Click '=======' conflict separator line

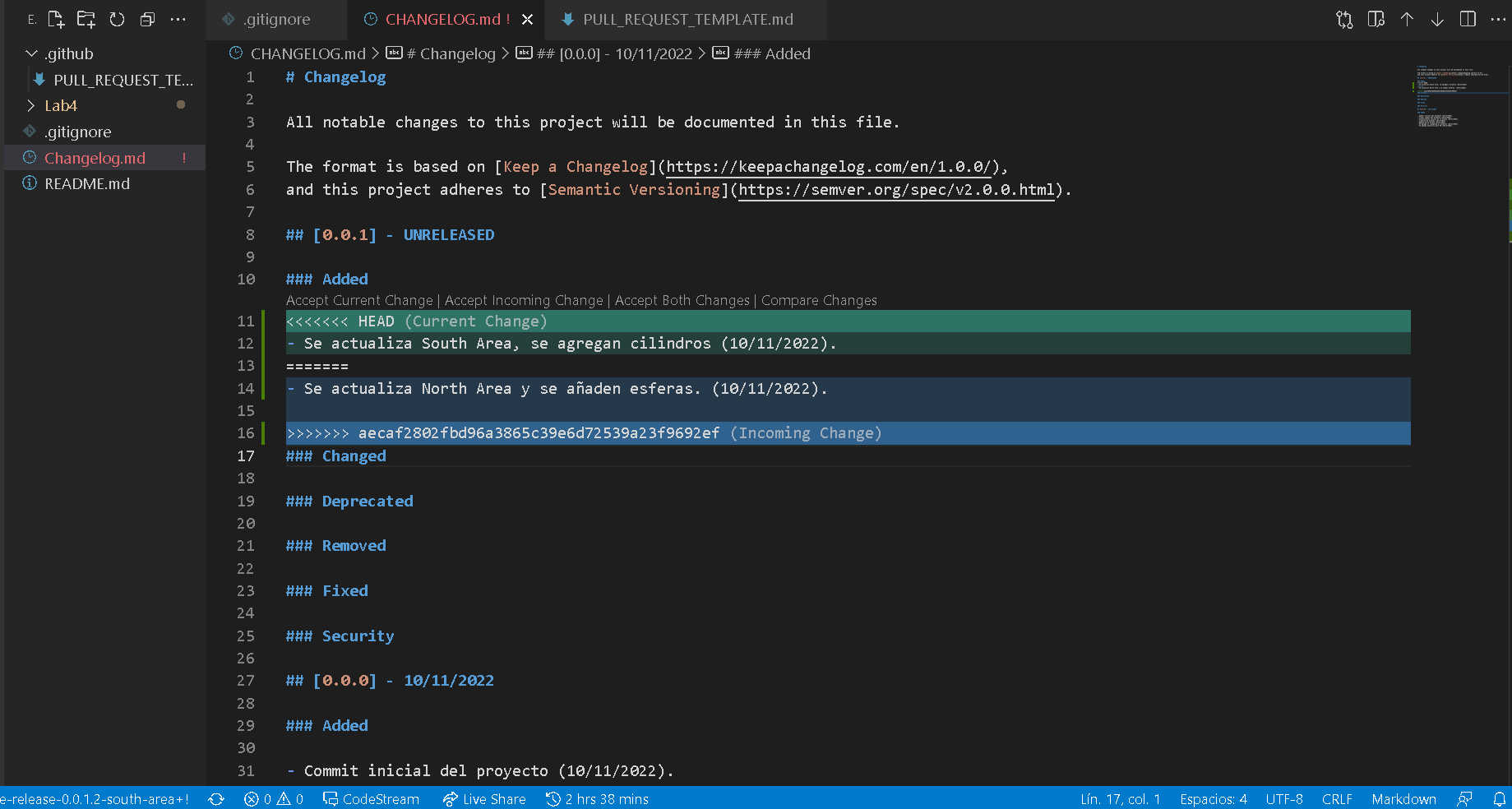click(x=317, y=366)
